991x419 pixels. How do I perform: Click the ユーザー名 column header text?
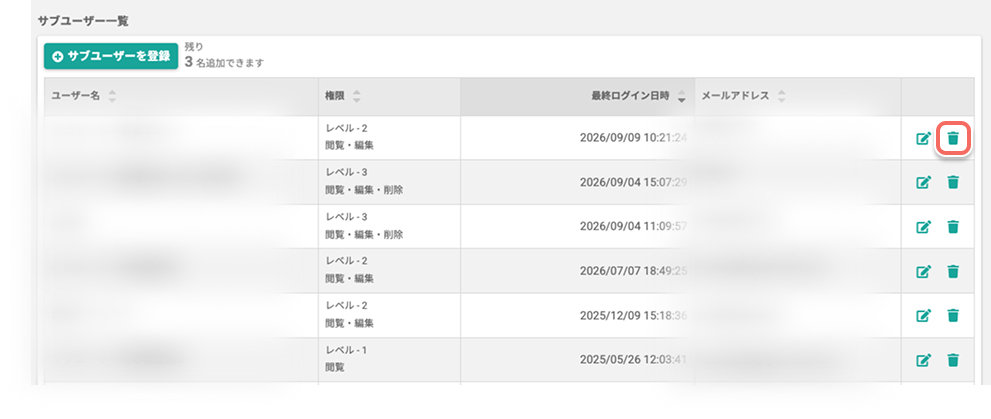[76, 97]
